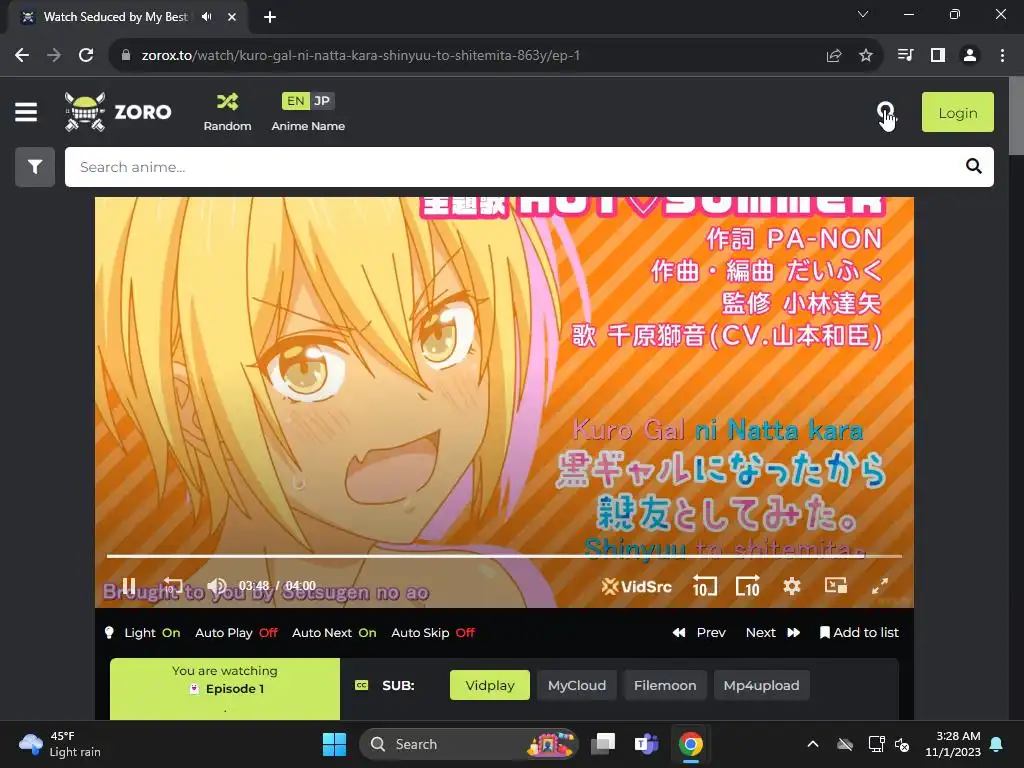The image size is (1024, 768).
Task: Toggle Auto Play Off setting
Action: [236, 633]
